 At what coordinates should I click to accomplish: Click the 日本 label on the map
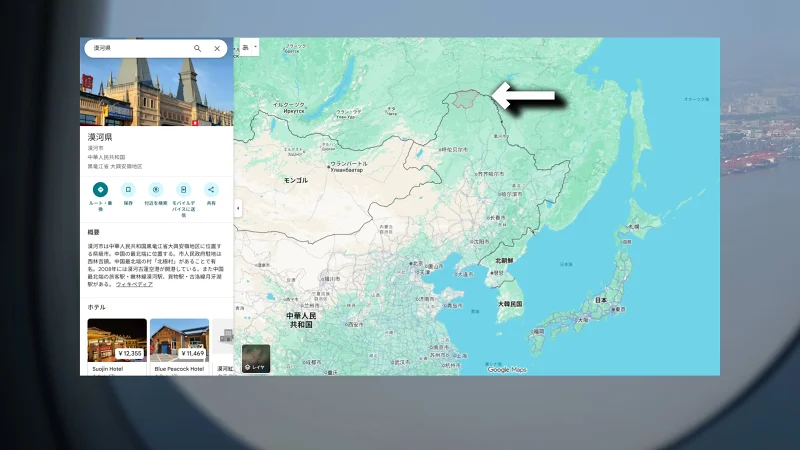(601, 300)
